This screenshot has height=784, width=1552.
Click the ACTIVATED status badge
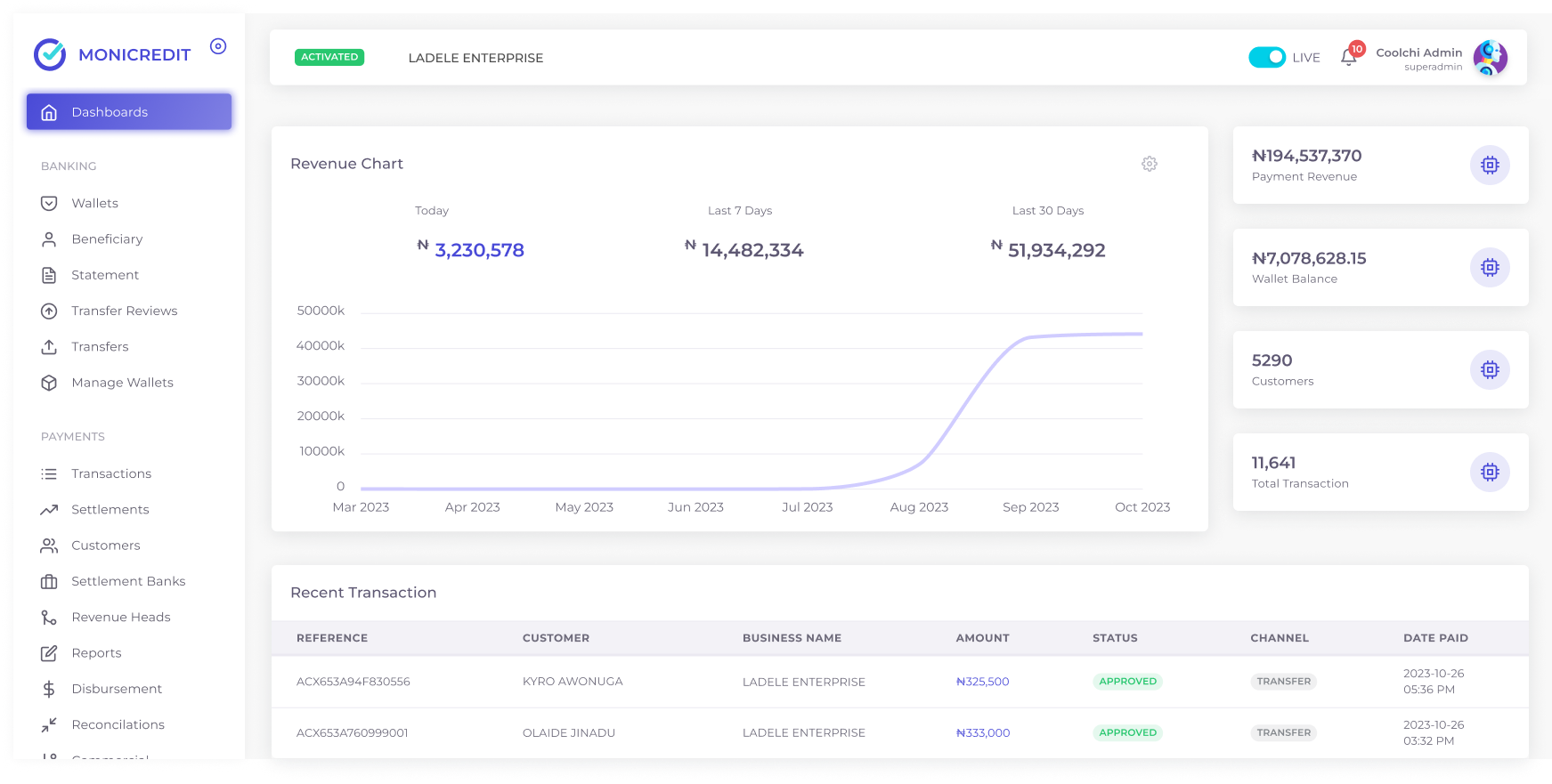[x=329, y=57]
